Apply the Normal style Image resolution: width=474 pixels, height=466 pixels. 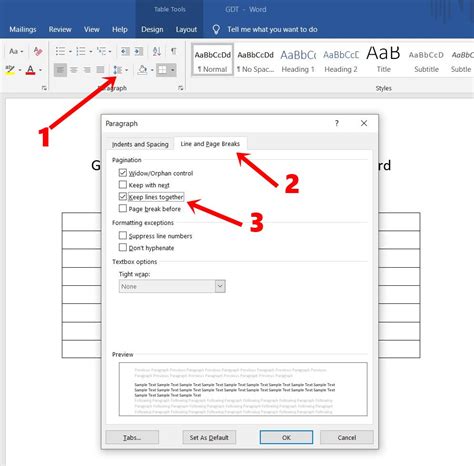212,60
